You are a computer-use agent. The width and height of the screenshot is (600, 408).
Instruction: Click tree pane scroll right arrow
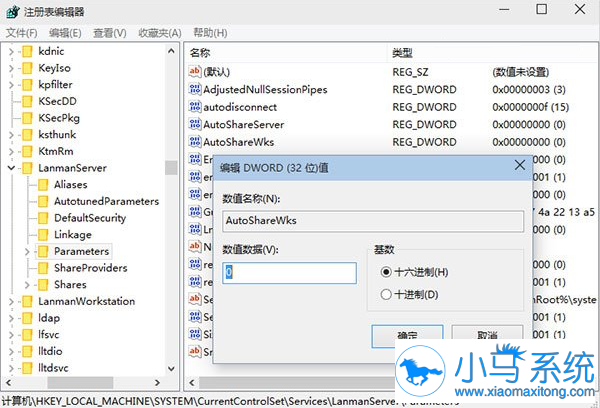157,382
